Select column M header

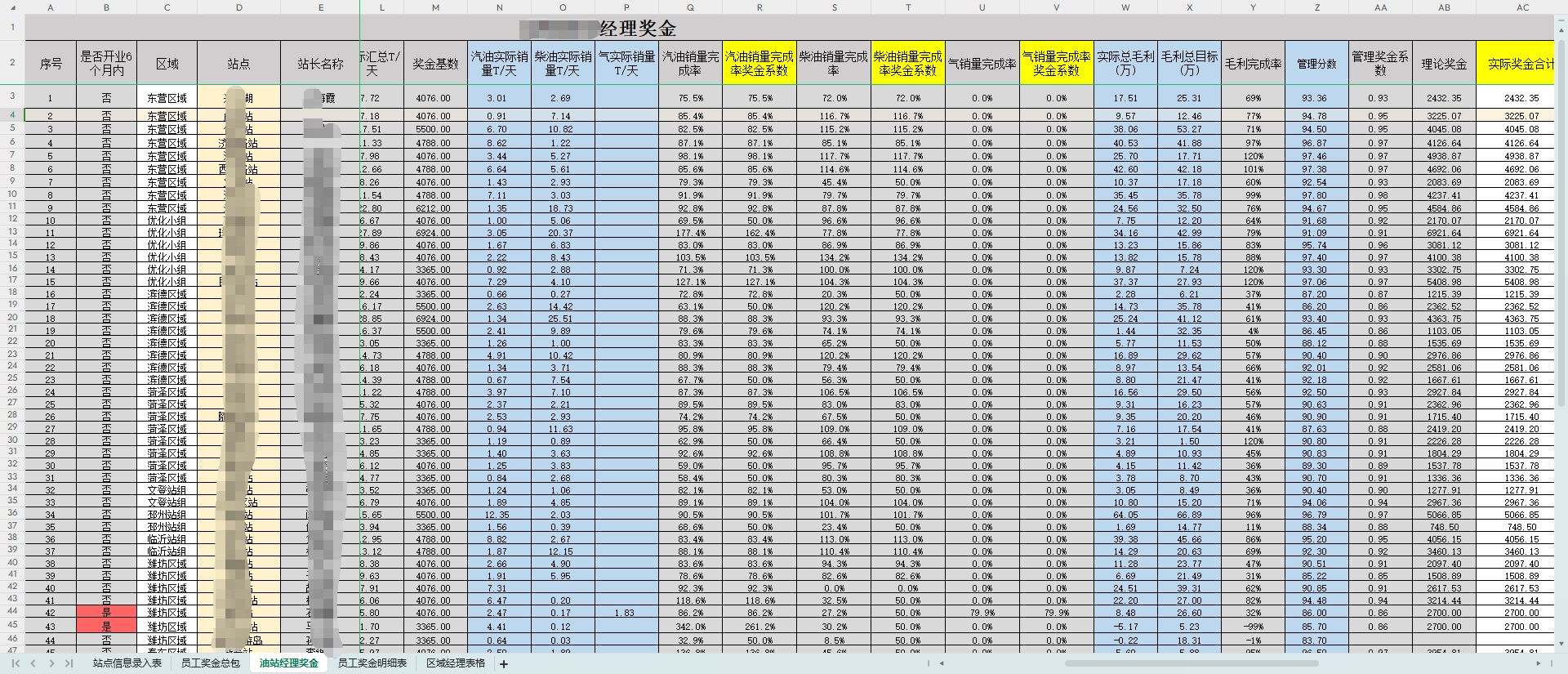pyautogui.click(x=435, y=7)
